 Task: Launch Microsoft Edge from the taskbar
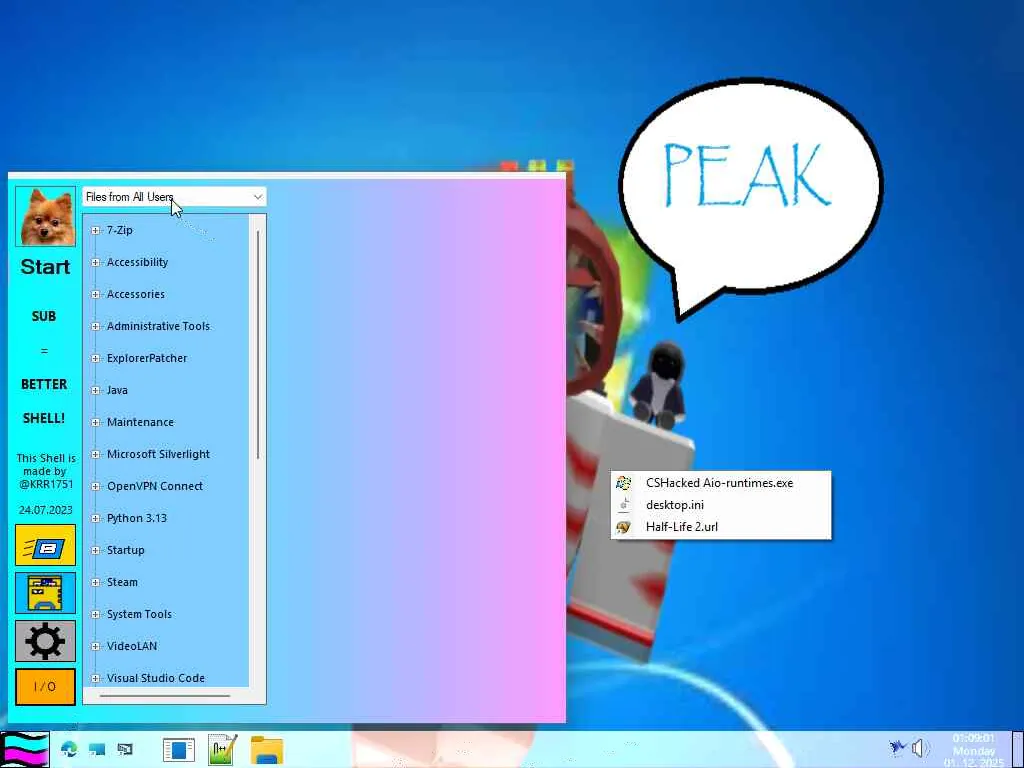coord(69,749)
